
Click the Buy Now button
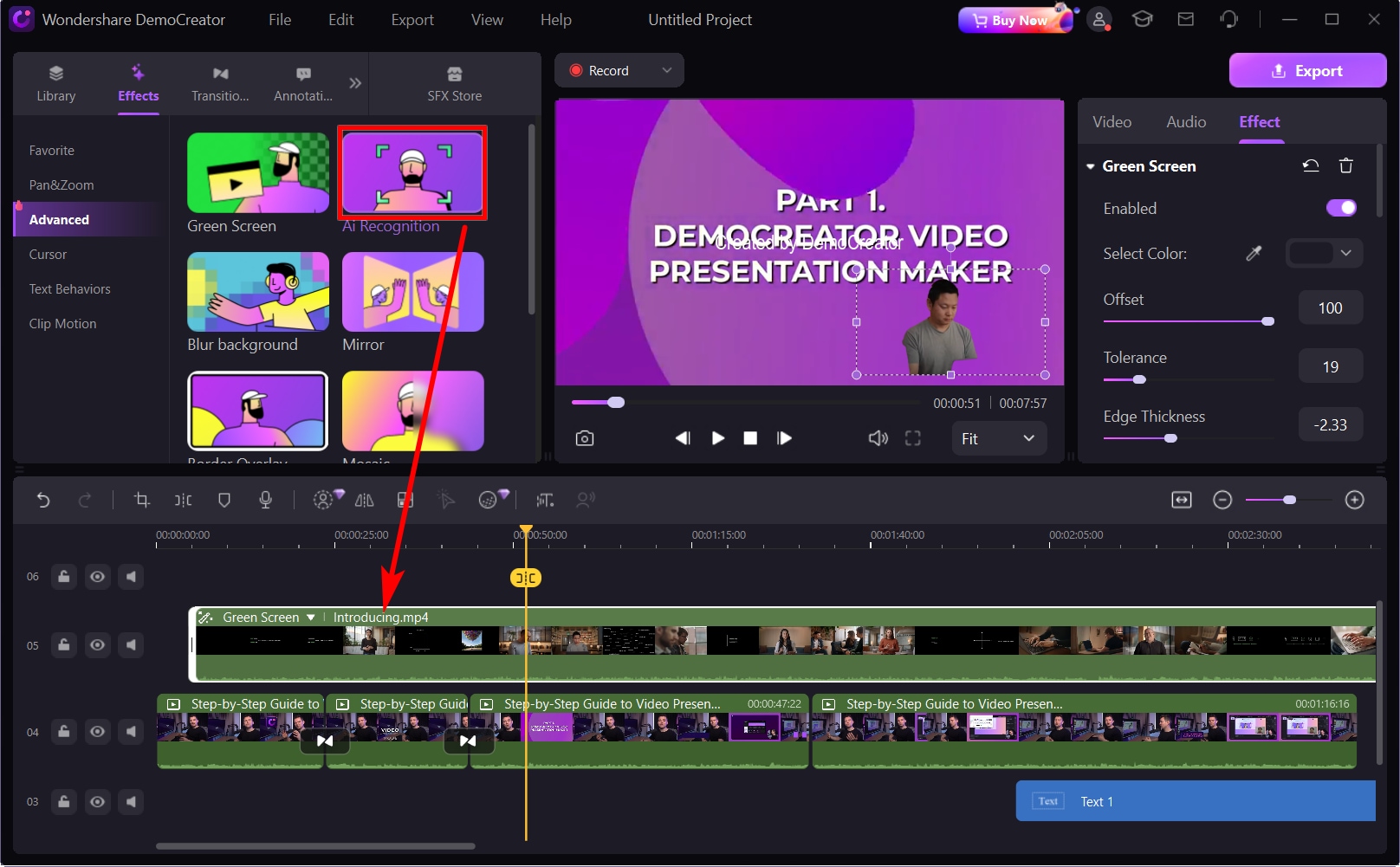pyautogui.click(x=1015, y=19)
